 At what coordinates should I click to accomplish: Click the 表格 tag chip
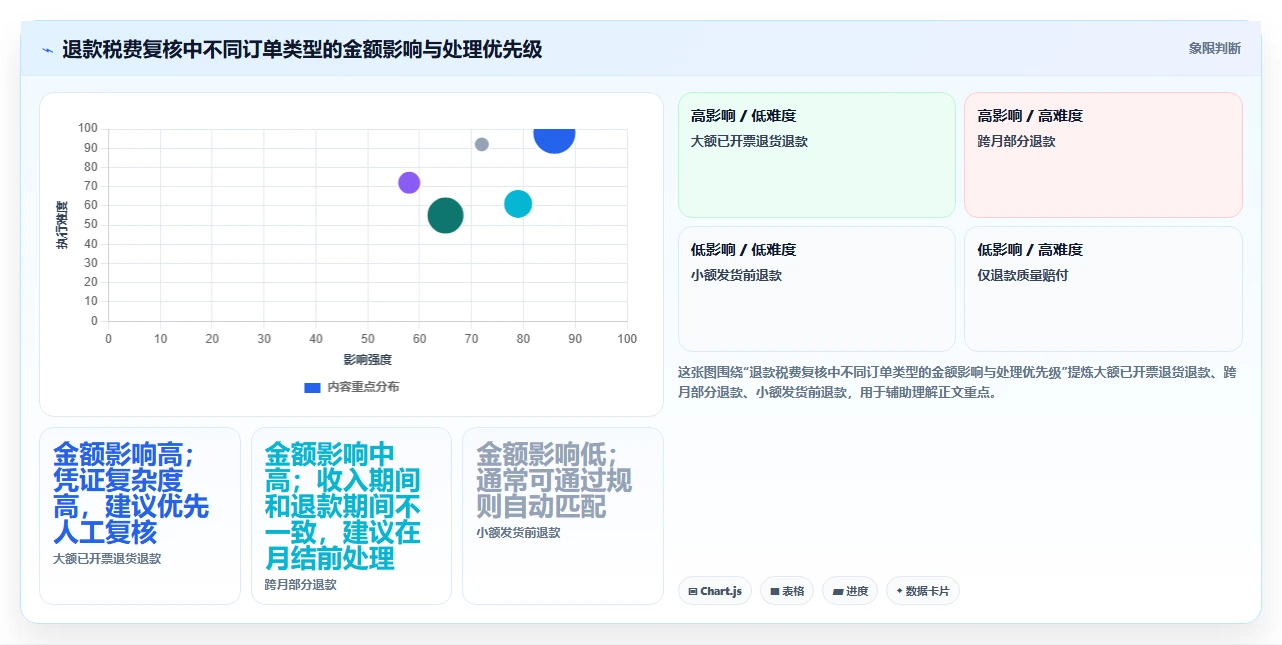tap(787, 591)
